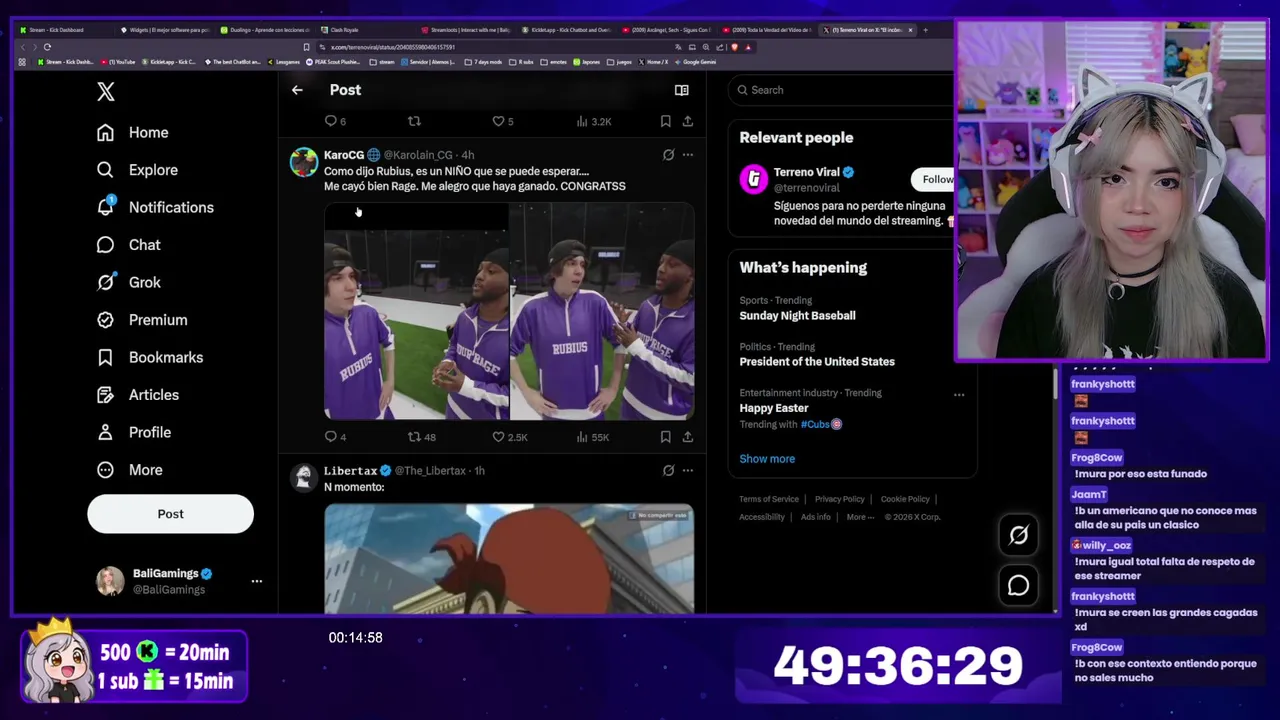The width and height of the screenshot is (1280, 720).
Task: Expand the footer More options
Action: click(860, 517)
